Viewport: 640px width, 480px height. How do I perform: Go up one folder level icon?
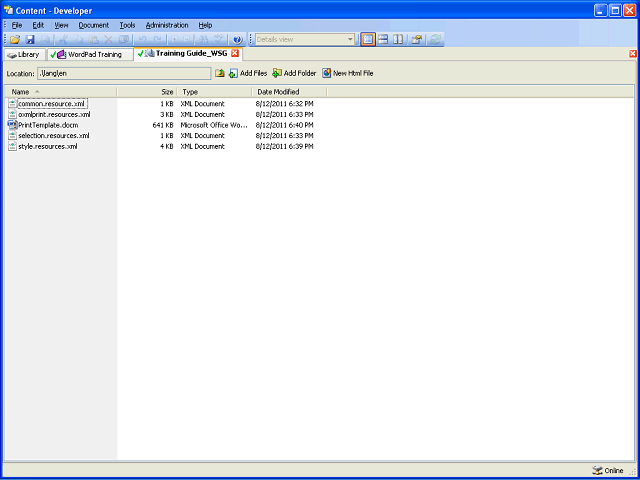(x=220, y=73)
